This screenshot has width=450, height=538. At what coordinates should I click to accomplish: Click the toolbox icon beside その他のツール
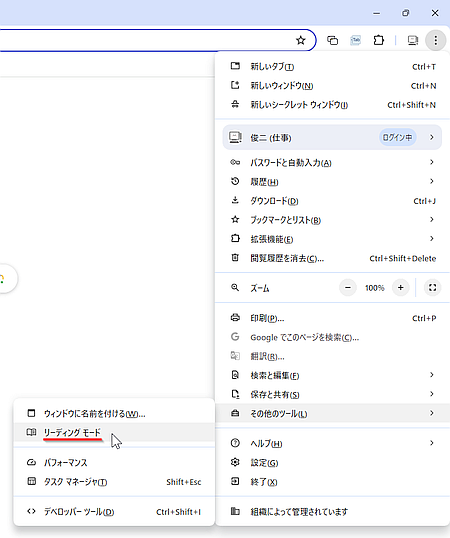[235, 413]
